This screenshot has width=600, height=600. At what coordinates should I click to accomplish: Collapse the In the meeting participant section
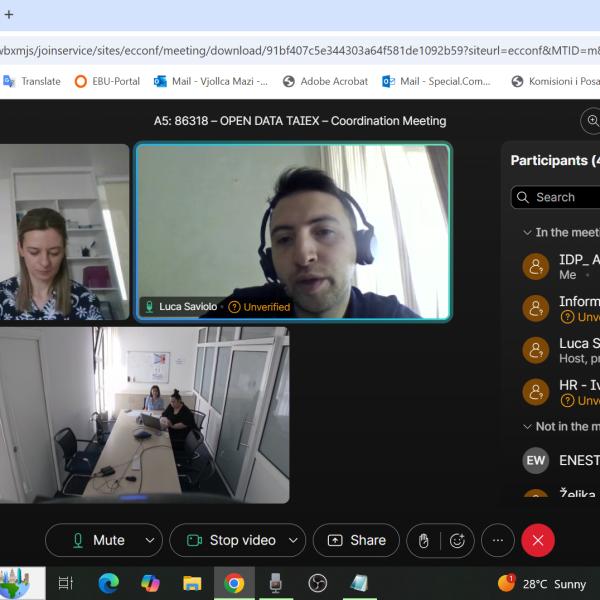528,232
